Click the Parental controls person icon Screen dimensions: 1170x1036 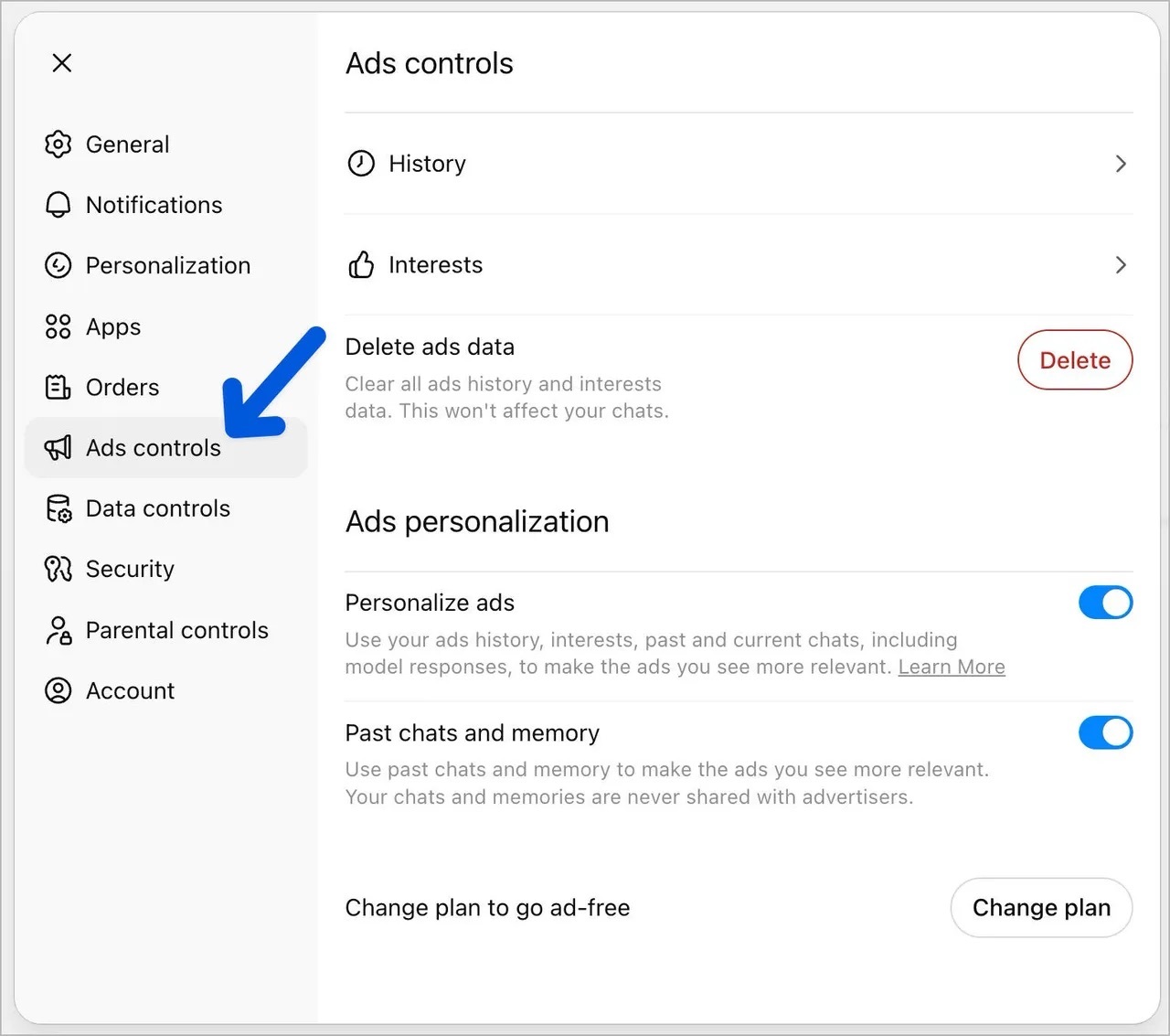pyautogui.click(x=58, y=630)
